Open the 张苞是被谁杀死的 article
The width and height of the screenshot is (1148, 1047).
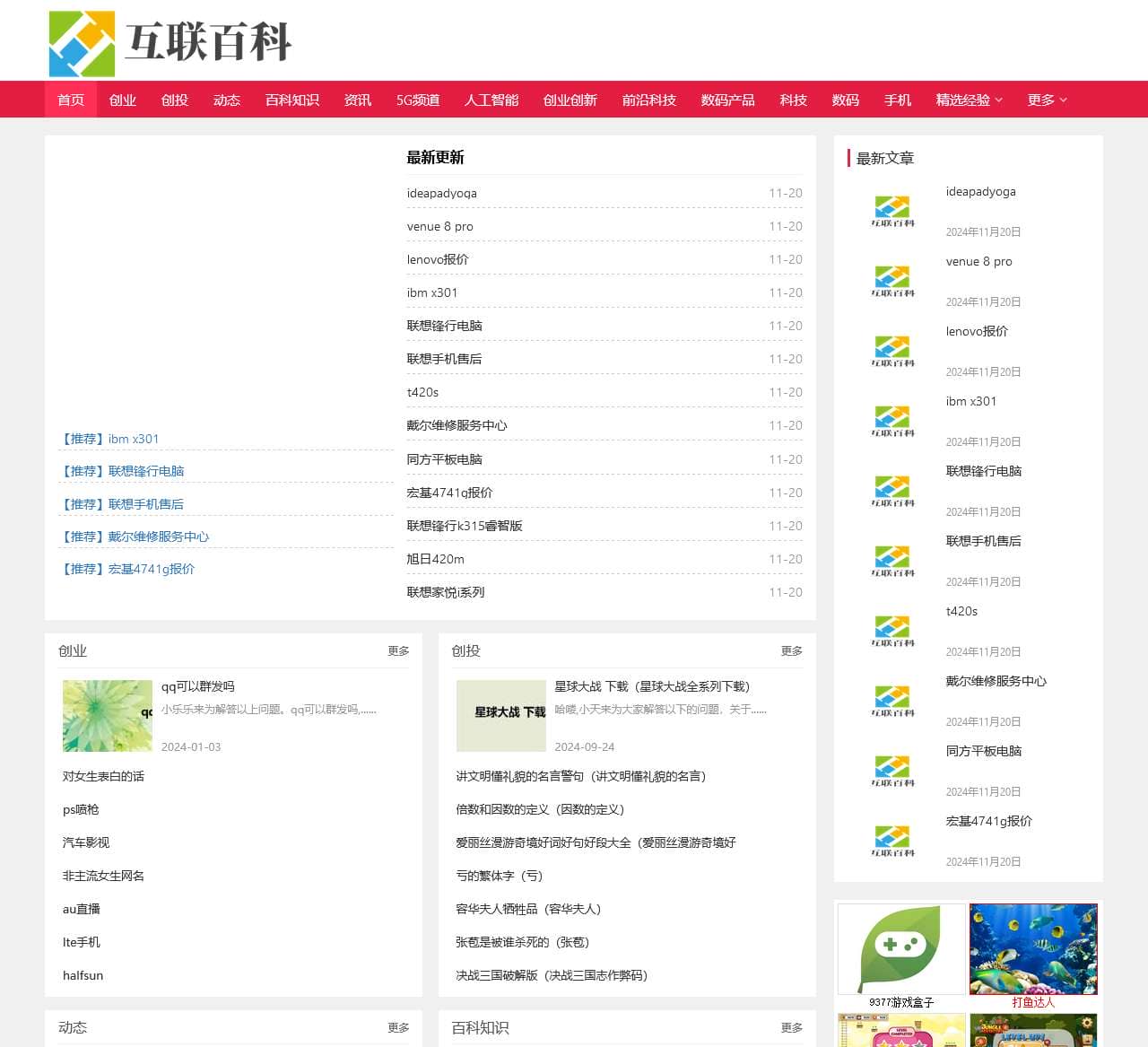[x=523, y=942]
